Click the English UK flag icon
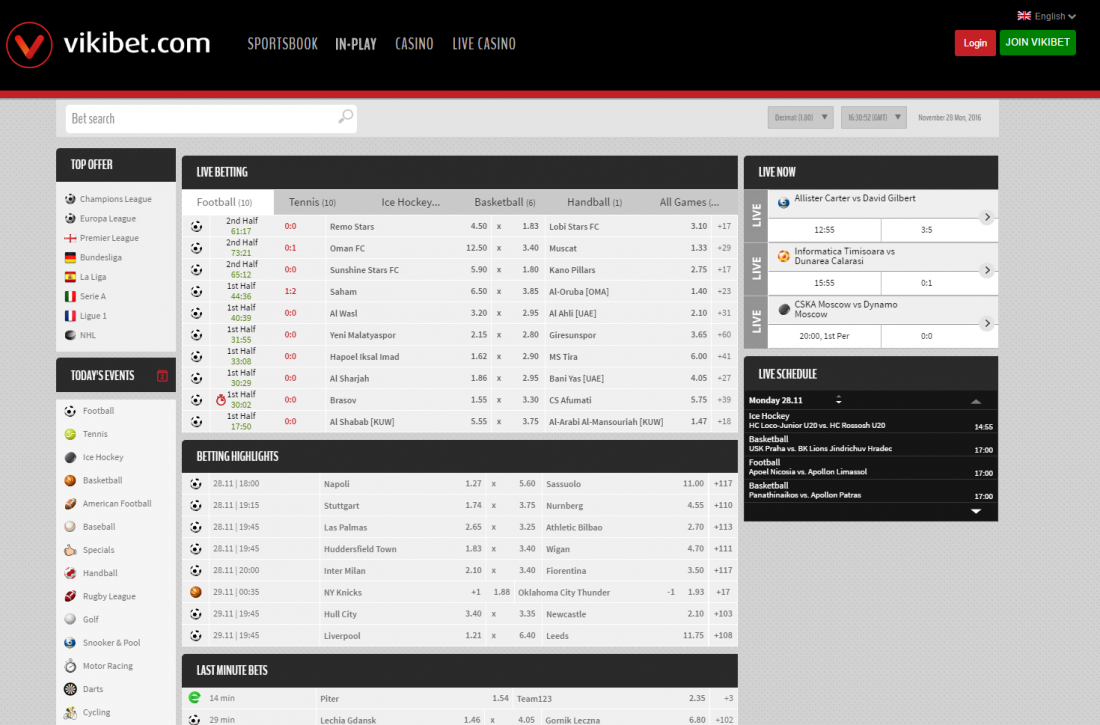The image size is (1100, 725). point(1024,15)
